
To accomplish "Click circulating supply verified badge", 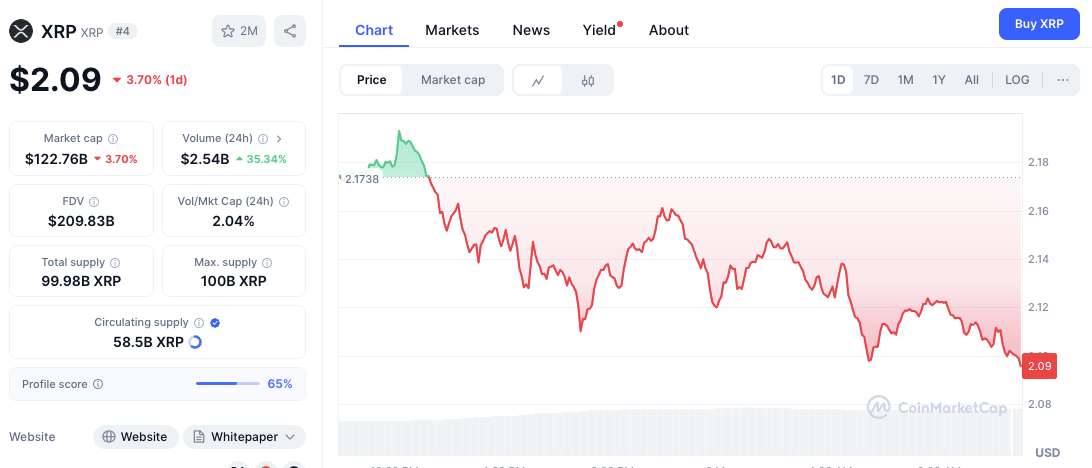I will (x=215, y=323).
